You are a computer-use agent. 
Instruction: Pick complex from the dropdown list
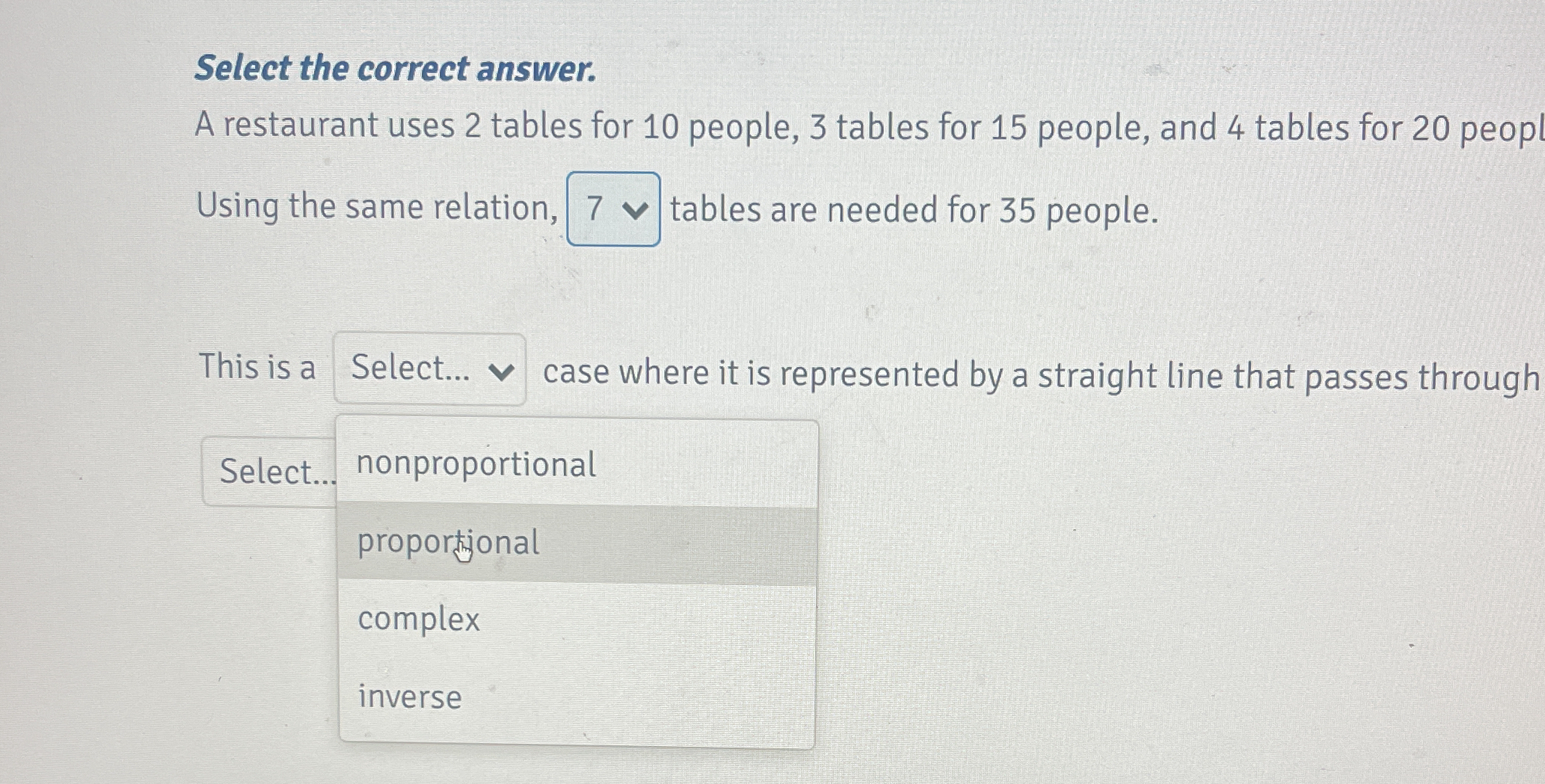coord(577,620)
